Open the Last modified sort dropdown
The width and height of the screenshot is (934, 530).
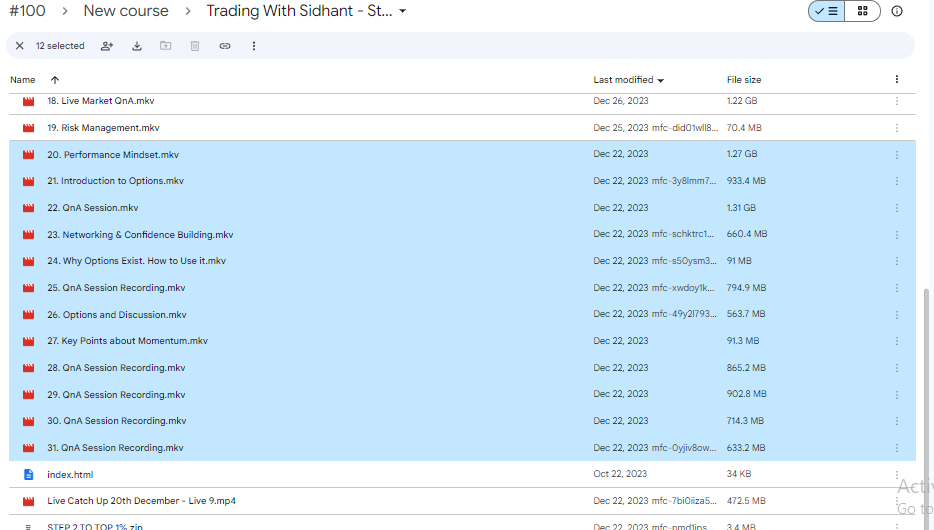pyautogui.click(x=629, y=80)
